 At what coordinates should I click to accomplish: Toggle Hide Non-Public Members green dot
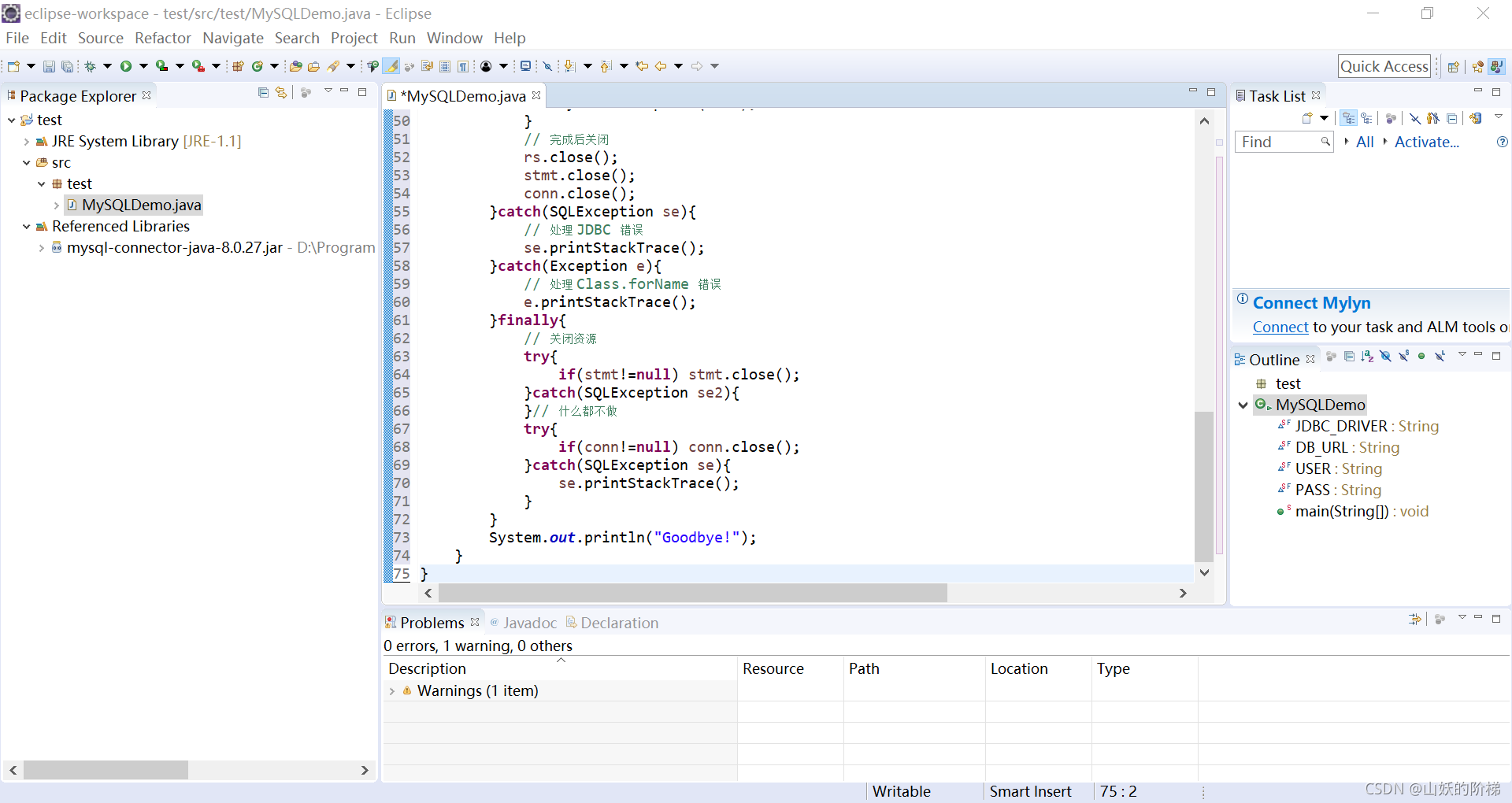pos(1421,357)
